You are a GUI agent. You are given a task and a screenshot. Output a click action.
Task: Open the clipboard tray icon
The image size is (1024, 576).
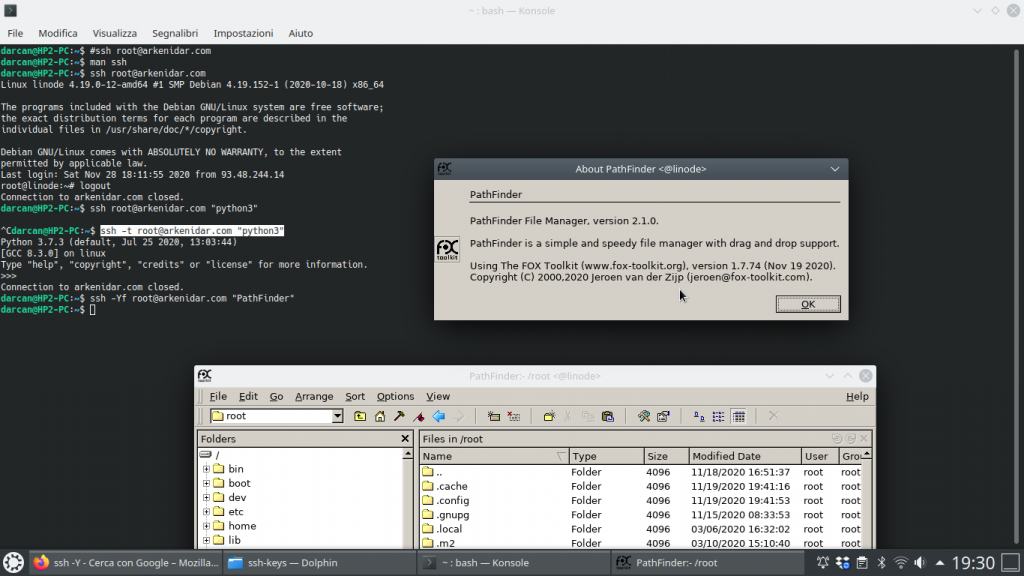[x=862, y=562]
